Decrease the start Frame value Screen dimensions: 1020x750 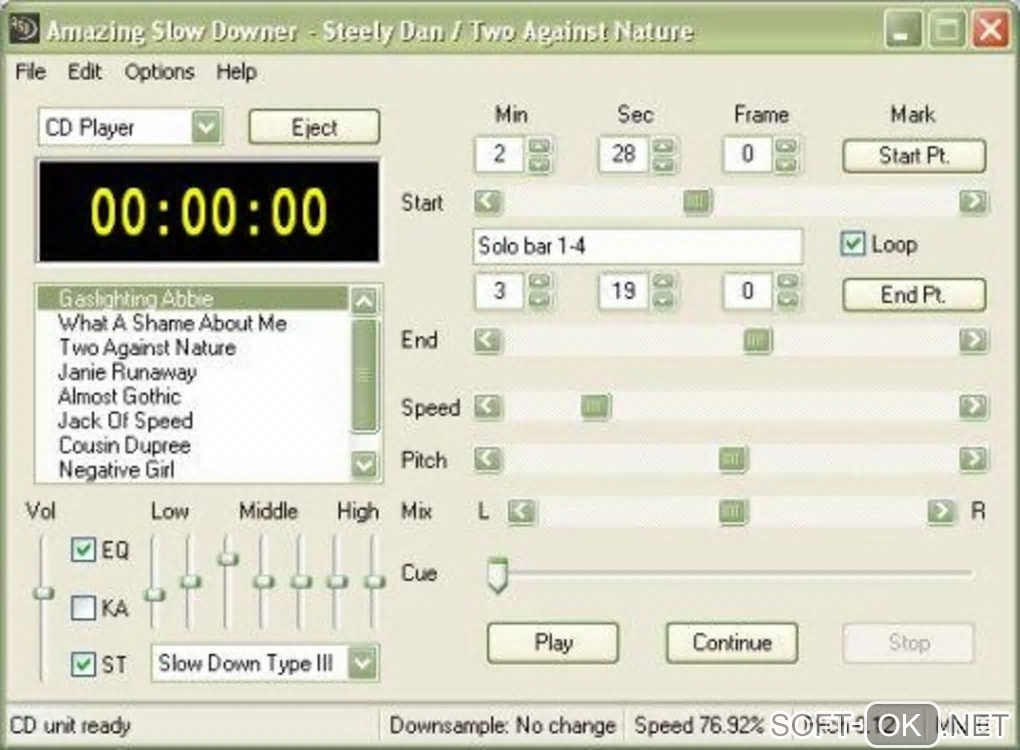pyautogui.click(x=786, y=164)
